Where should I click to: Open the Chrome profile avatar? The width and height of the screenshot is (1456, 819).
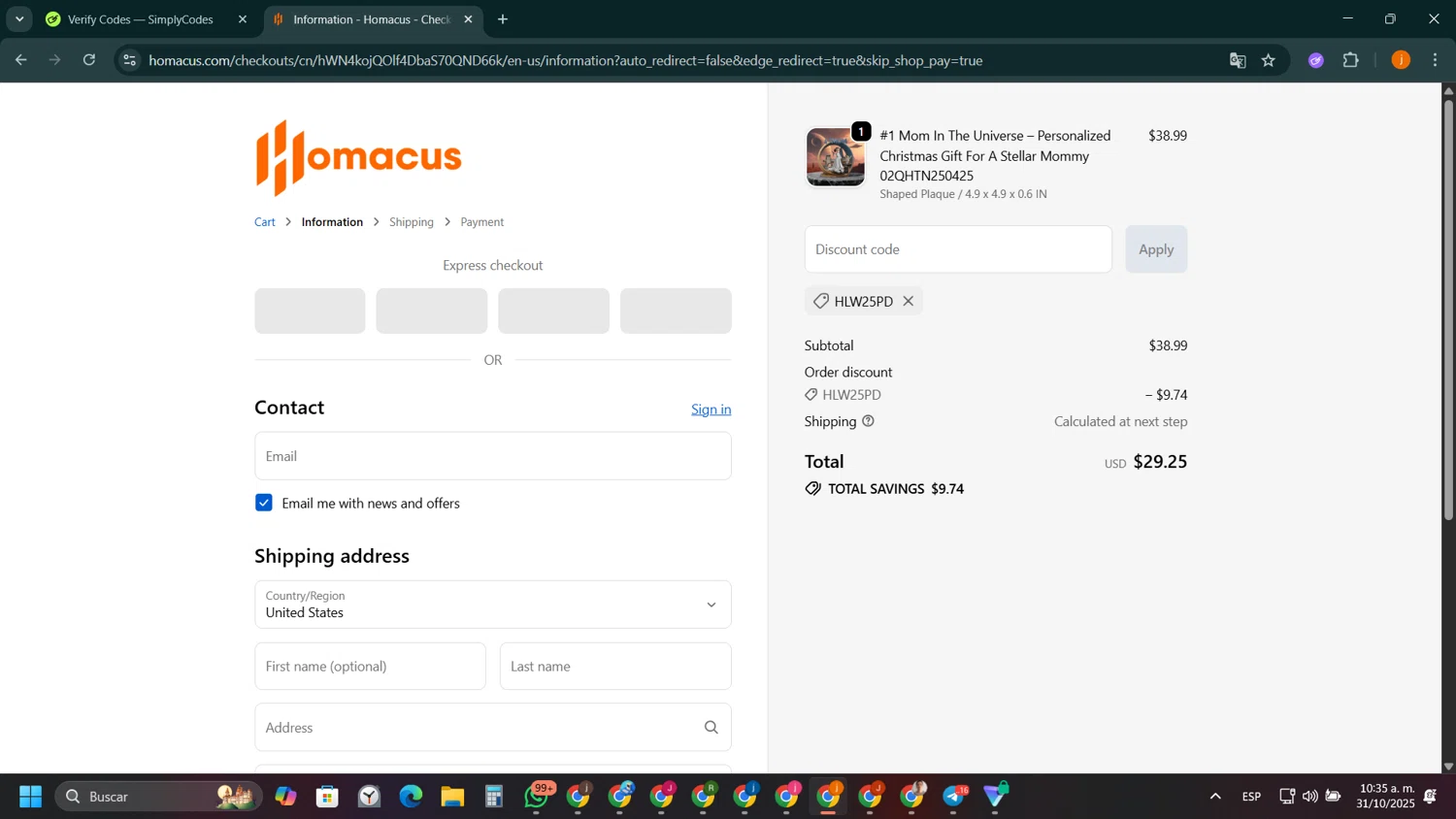click(x=1400, y=60)
